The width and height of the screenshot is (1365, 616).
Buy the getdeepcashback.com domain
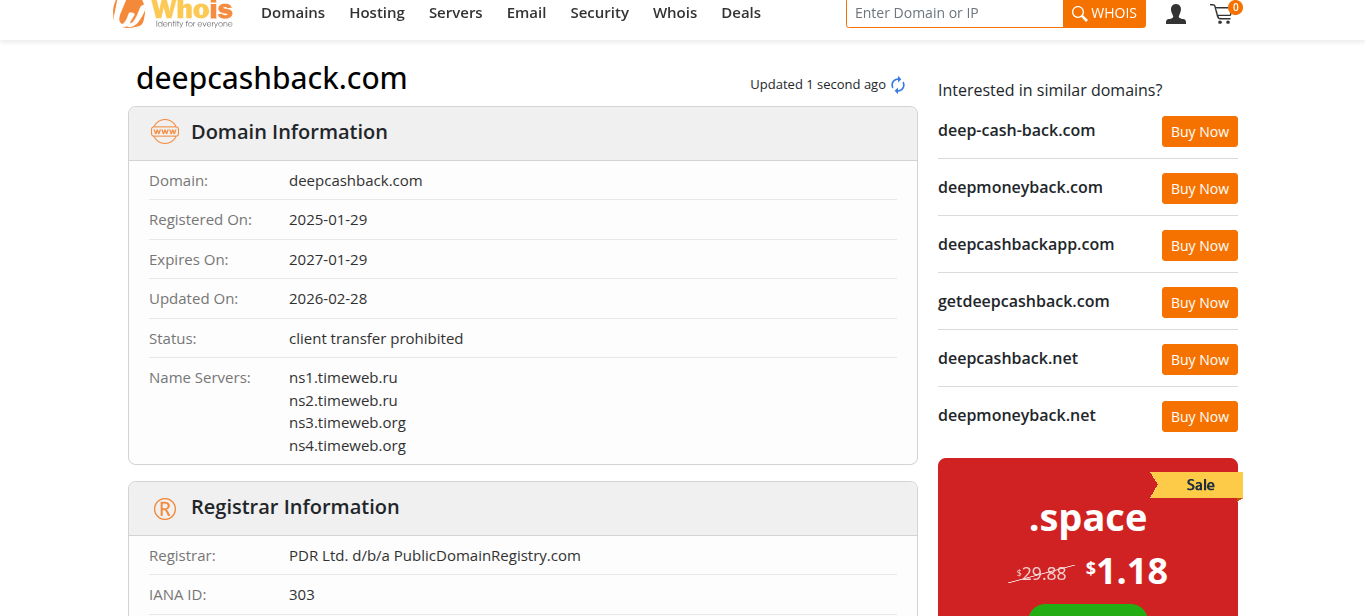(x=1199, y=303)
